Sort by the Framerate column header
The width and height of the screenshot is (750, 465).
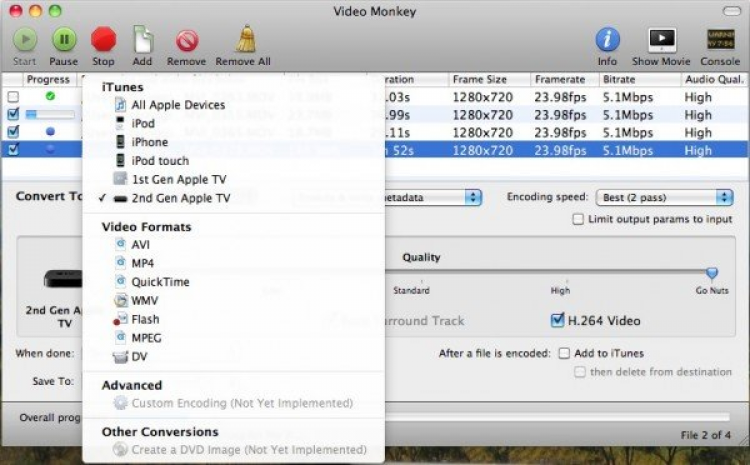tap(565, 79)
